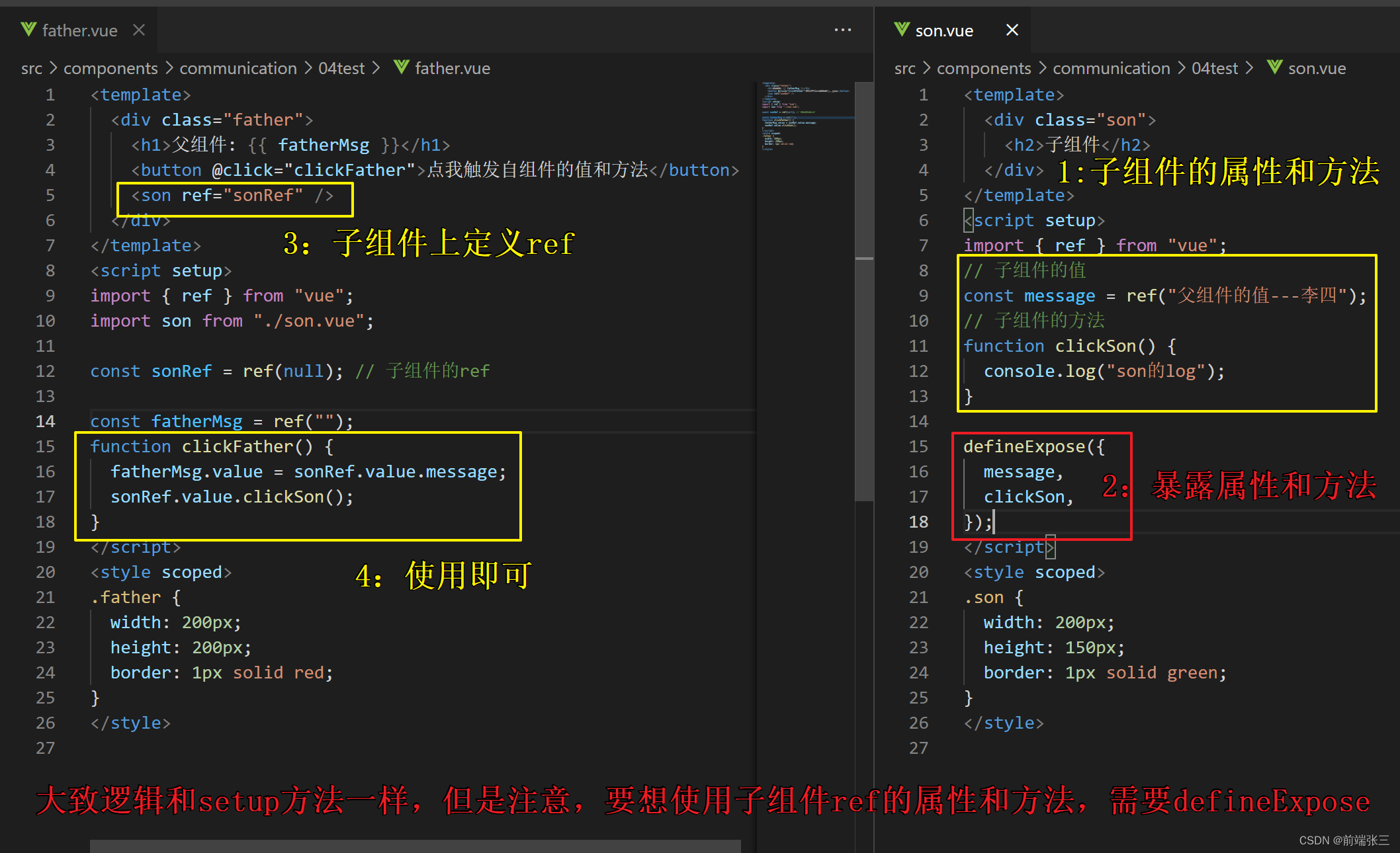The image size is (1400, 853).
Task: Click 'const sonRef = ref(null)' line
Action: (x=217, y=371)
